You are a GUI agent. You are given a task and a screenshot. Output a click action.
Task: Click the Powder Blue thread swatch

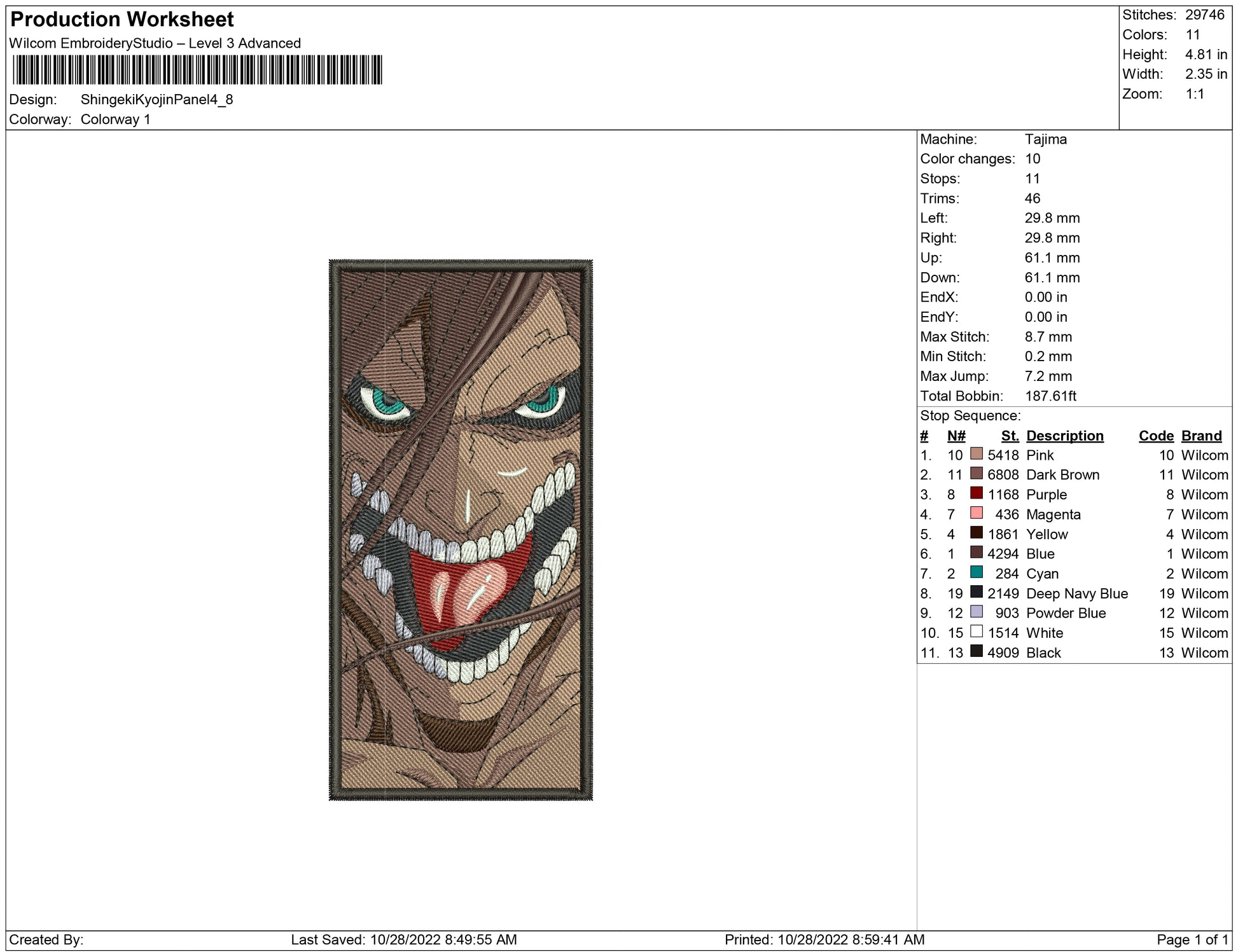pyautogui.click(x=976, y=612)
